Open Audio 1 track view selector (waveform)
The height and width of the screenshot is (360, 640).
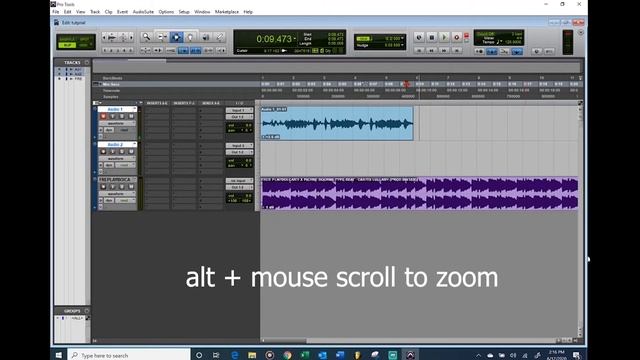(116, 123)
